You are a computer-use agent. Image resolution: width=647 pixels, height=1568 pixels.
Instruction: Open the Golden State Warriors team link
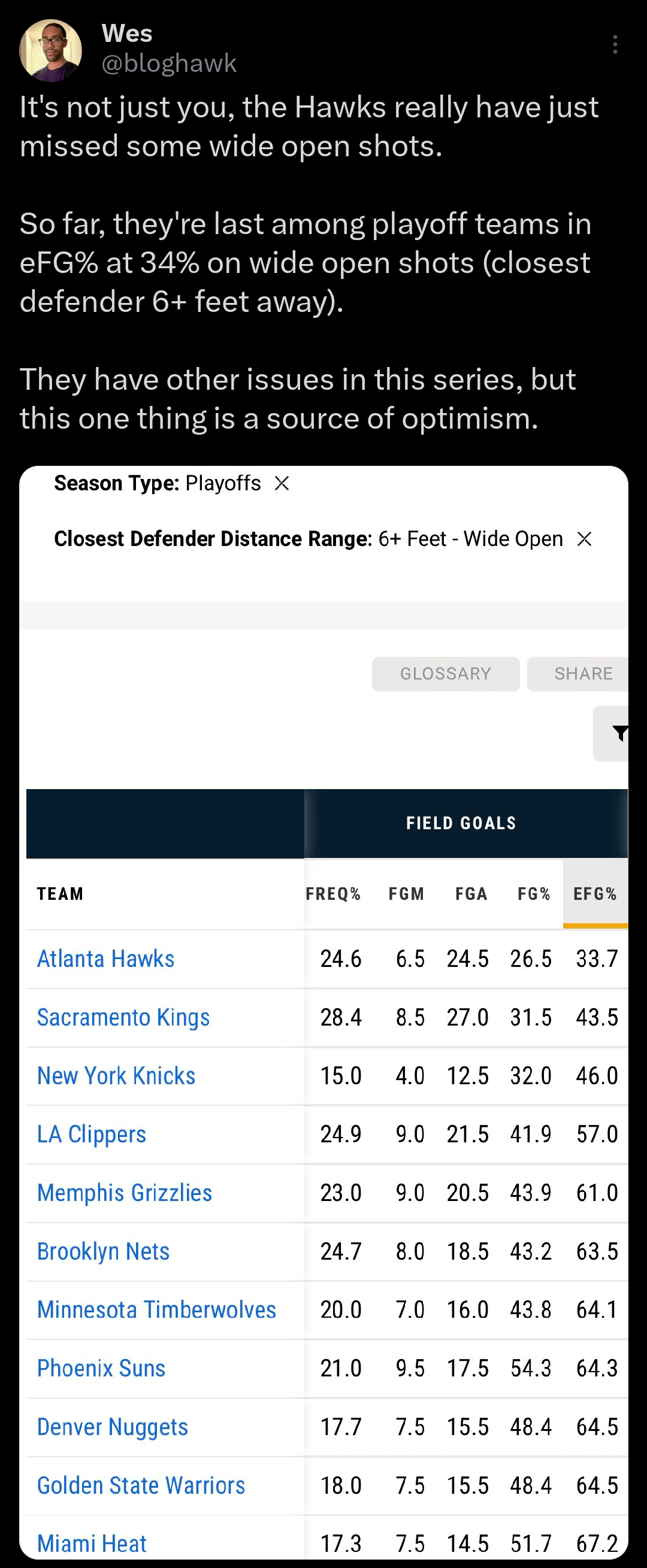(x=141, y=1485)
